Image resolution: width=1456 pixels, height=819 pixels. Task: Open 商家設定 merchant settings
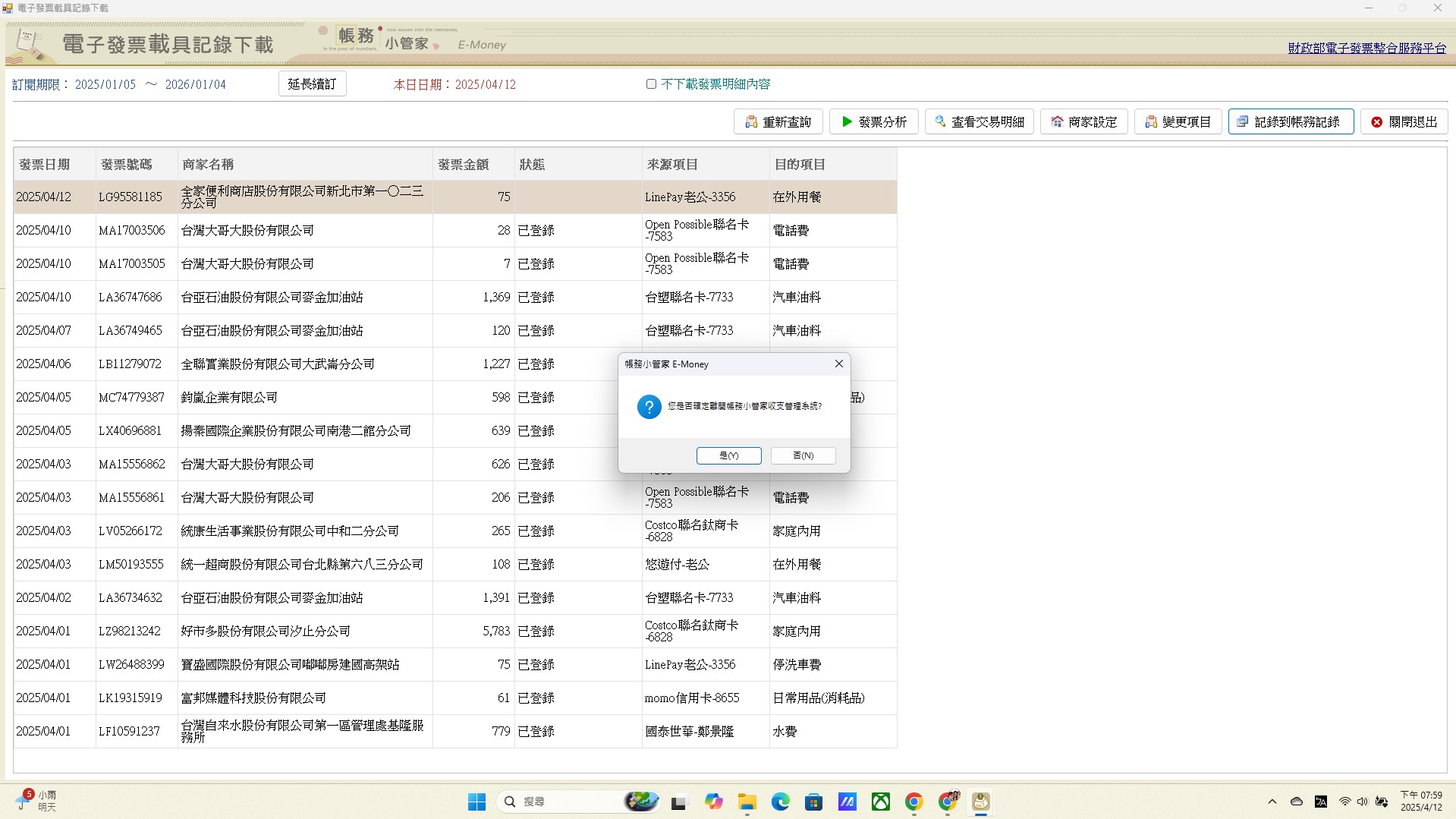pos(1084,121)
